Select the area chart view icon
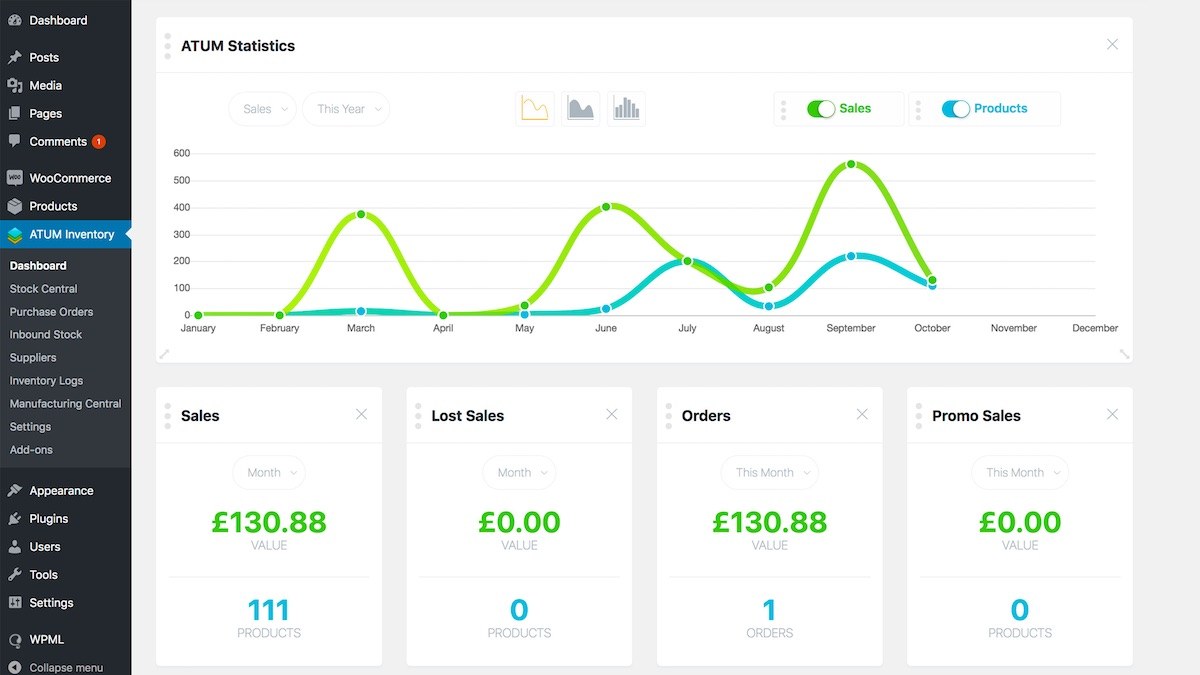This screenshot has width=1200, height=675. pyautogui.click(x=581, y=108)
